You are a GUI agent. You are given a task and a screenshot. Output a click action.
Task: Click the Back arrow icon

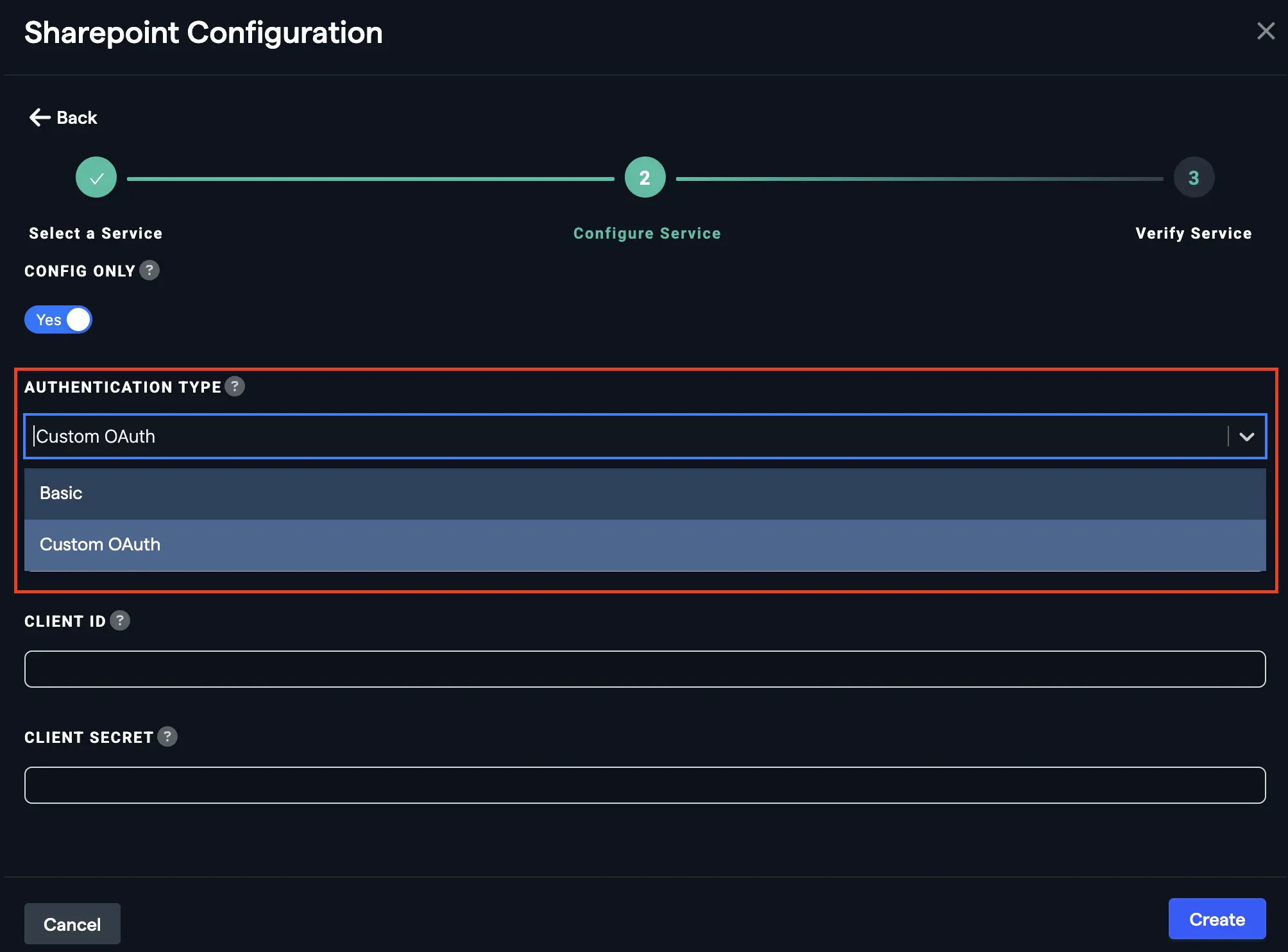pos(39,117)
